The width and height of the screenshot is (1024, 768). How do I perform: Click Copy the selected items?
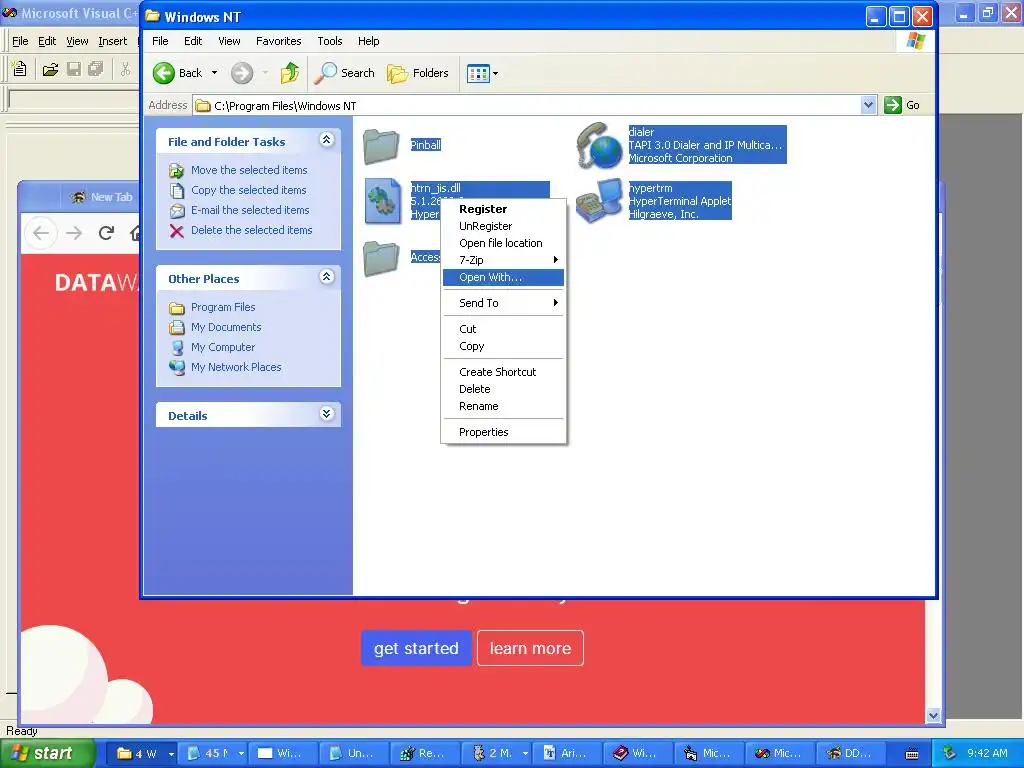click(248, 190)
